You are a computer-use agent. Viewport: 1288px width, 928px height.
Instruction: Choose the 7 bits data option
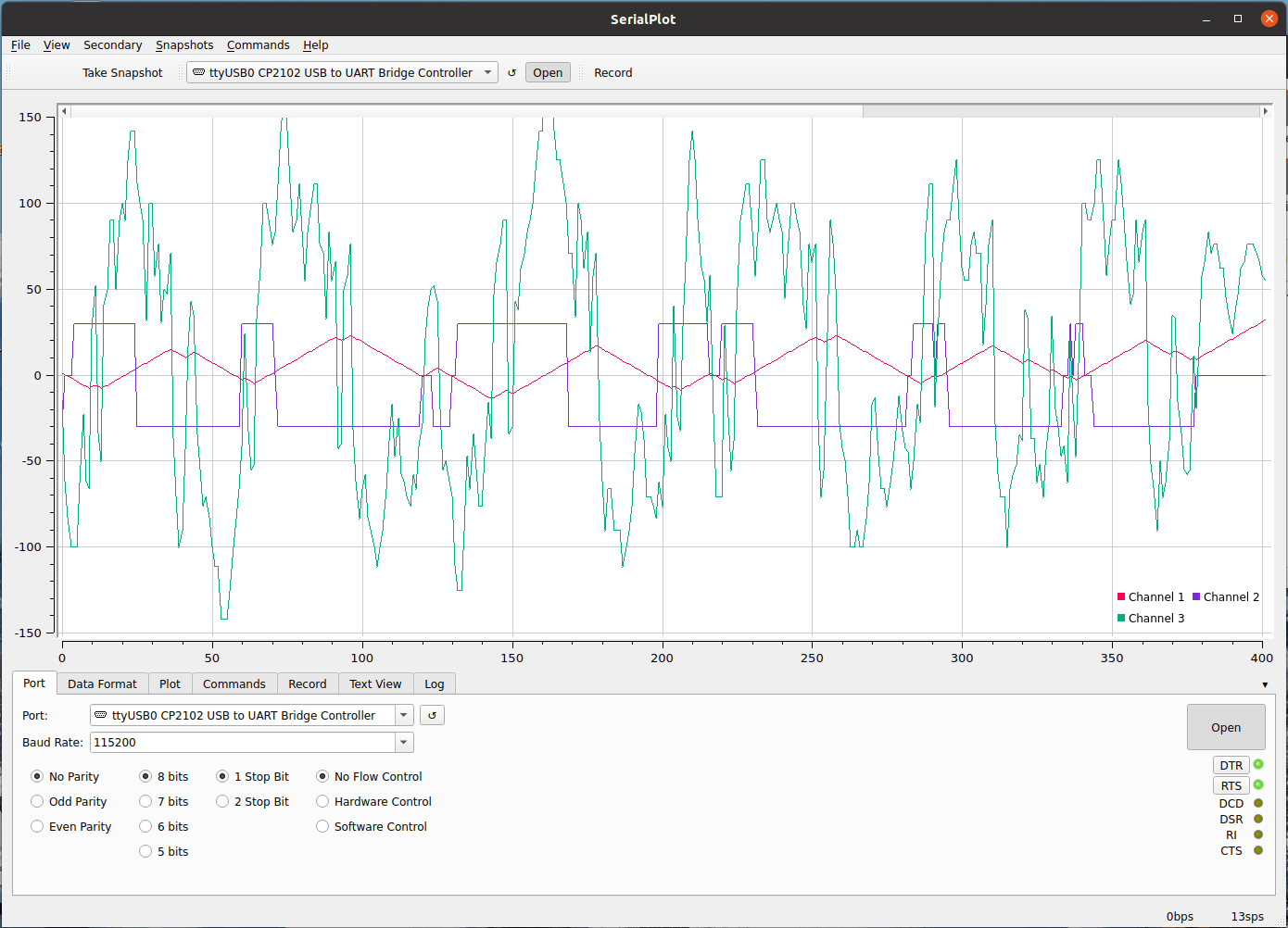click(x=145, y=802)
